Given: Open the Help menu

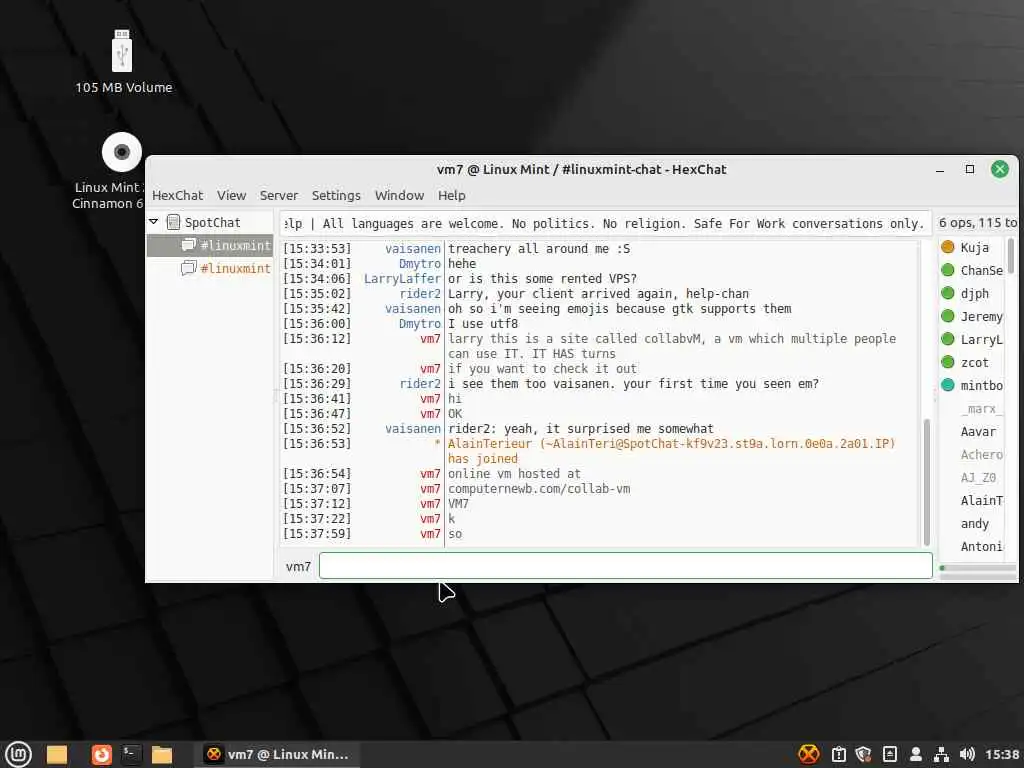Looking at the screenshot, I should [451, 195].
